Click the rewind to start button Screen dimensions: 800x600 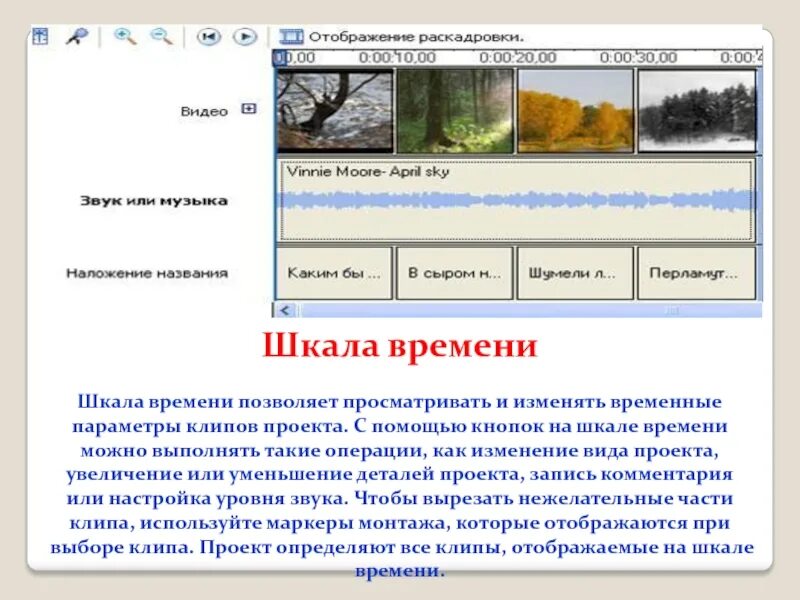point(211,35)
